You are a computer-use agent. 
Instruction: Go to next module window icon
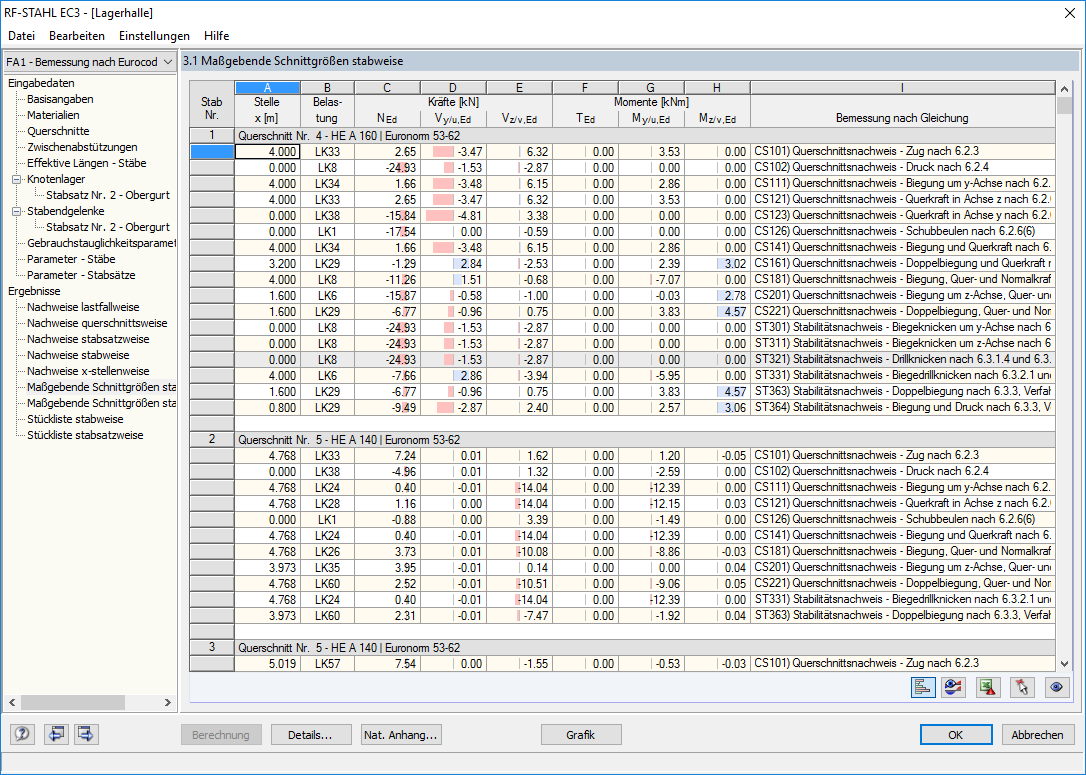point(87,733)
